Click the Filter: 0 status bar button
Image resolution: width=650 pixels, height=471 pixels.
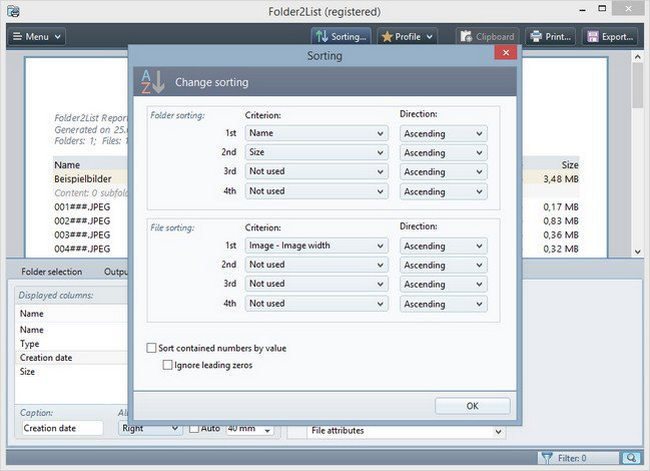[x=579, y=458]
